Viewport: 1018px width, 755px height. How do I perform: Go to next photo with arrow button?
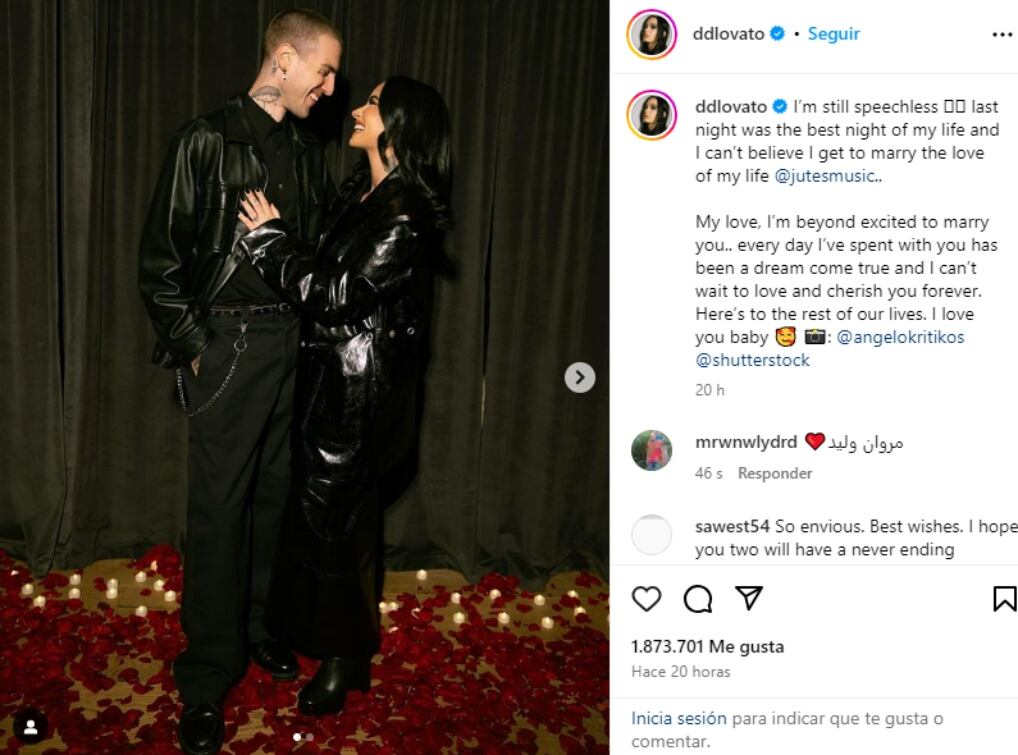point(580,377)
